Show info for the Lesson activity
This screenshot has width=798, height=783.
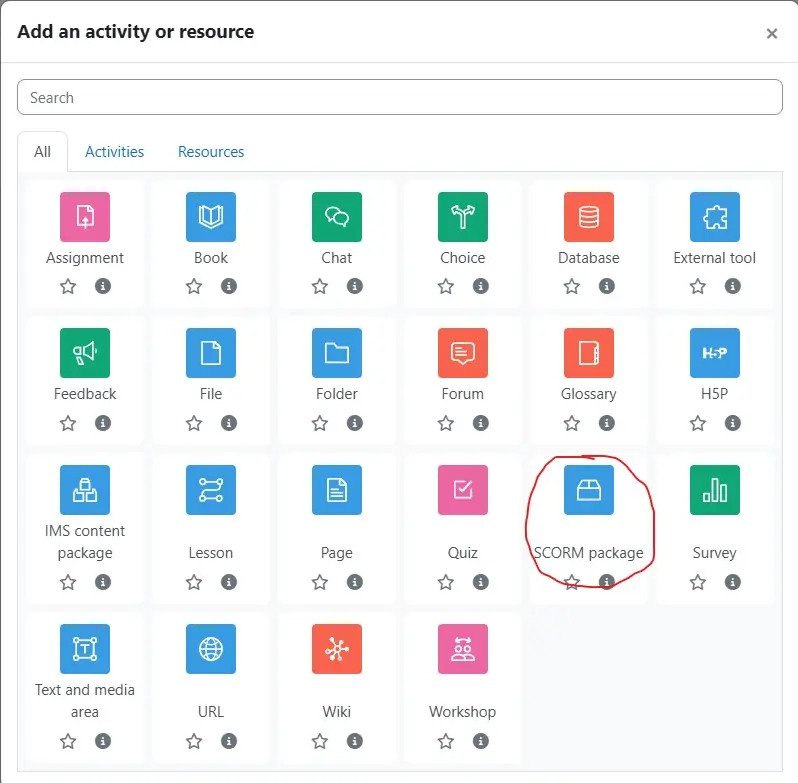coord(229,582)
